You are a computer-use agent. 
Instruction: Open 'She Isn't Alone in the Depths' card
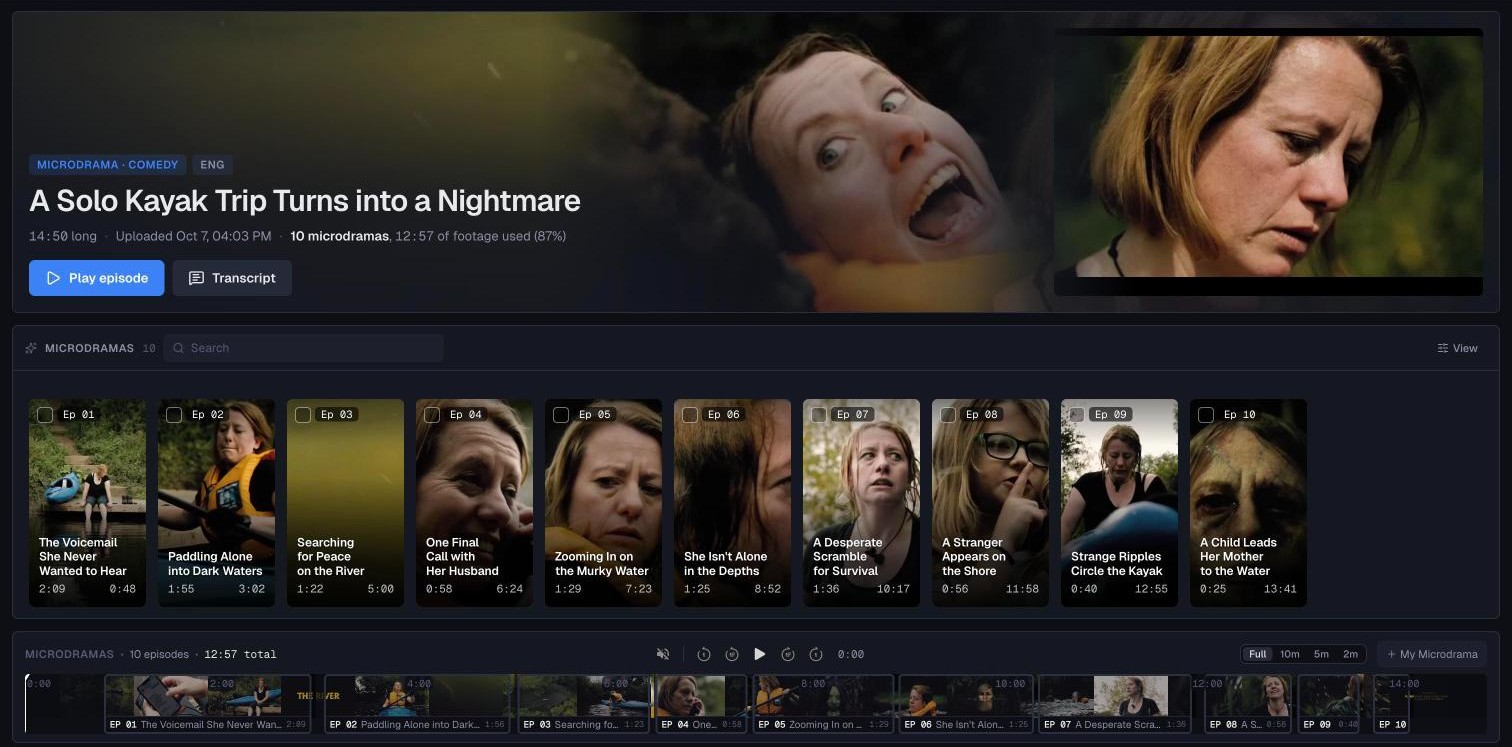[x=732, y=503]
